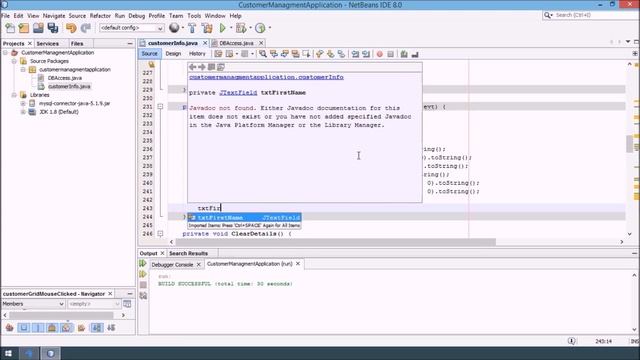Viewport: 640px width, 360px height.
Task: Open the Windows Start button
Action: (x=9, y=353)
